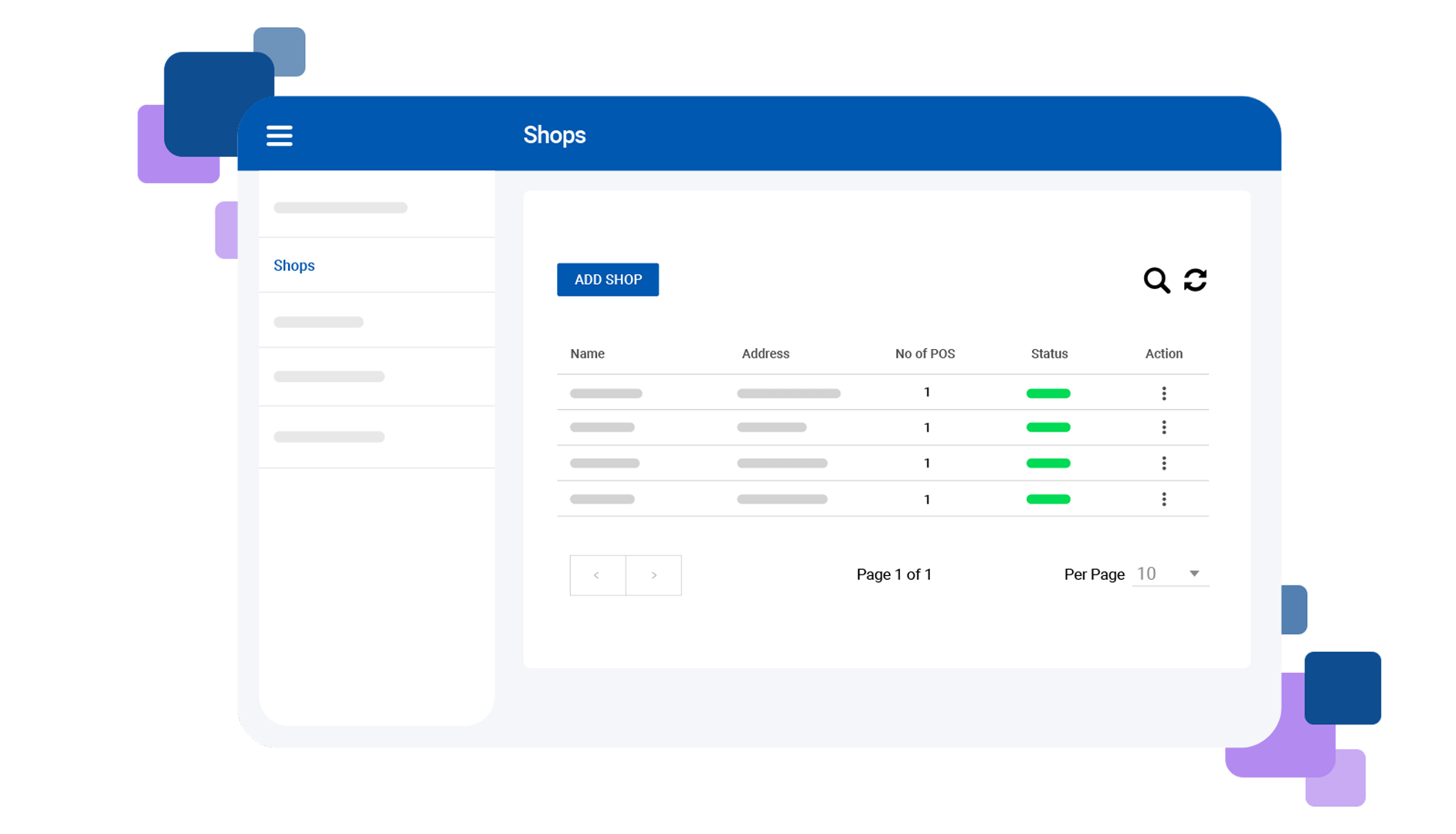Expand the Per Page dropdown
The width and height of the screenshot is (1456, 834).
[x=1169, y=574]
